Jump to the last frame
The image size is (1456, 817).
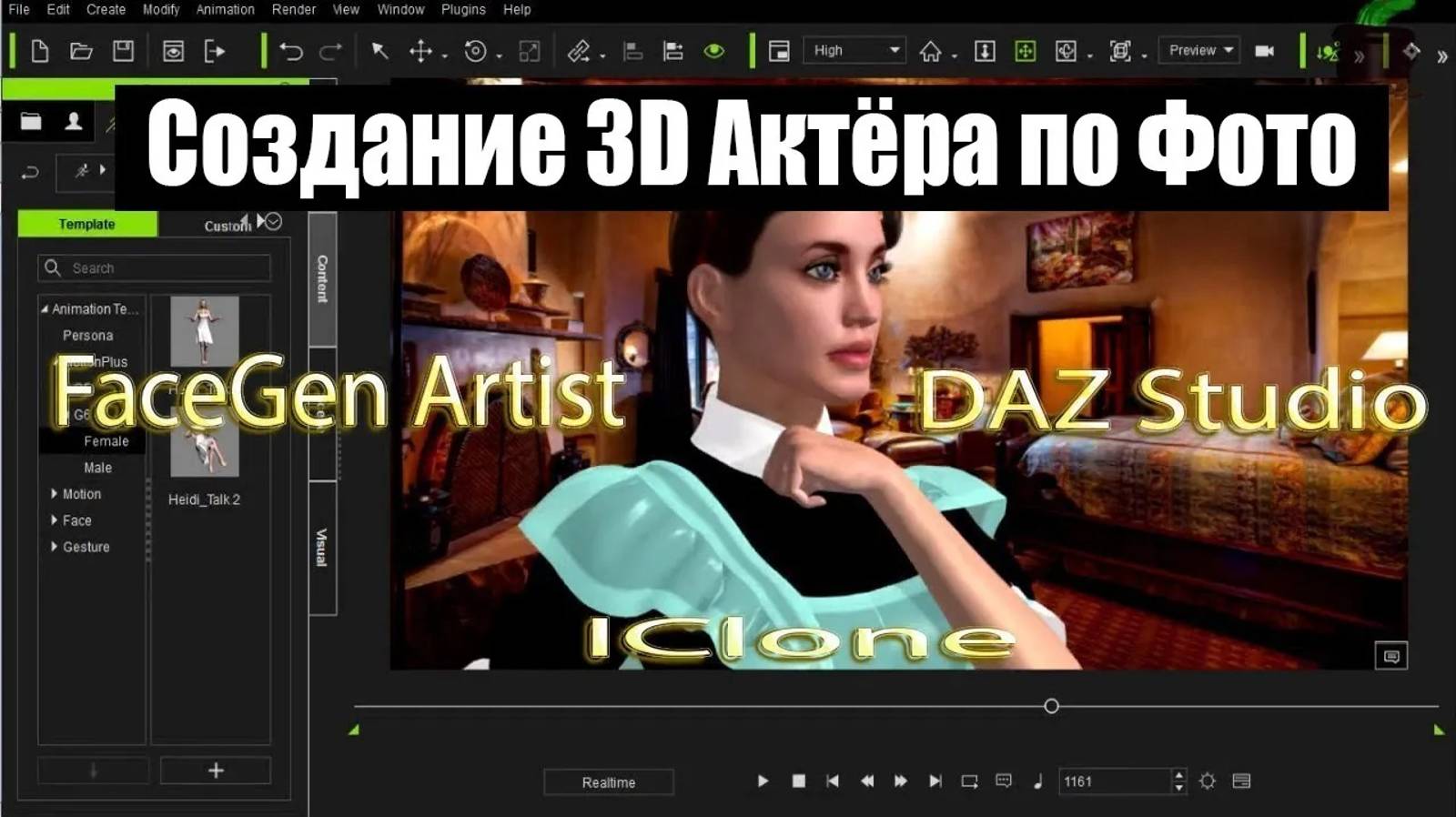(935, 781)
